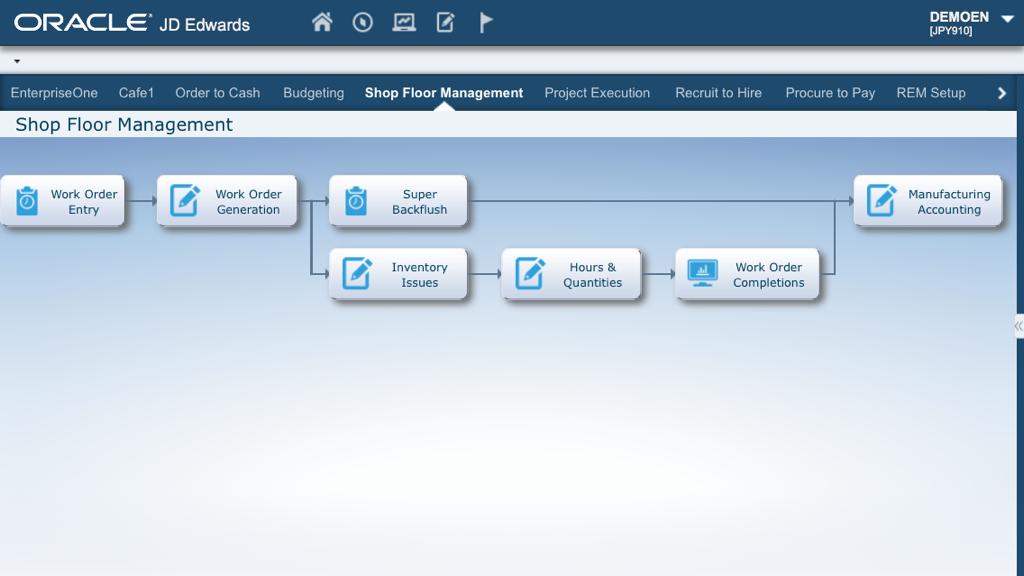The width and height of the screenshot is (1024, 576).
Task: Expand the small arrow below the logo
Action: click(17, 61)
